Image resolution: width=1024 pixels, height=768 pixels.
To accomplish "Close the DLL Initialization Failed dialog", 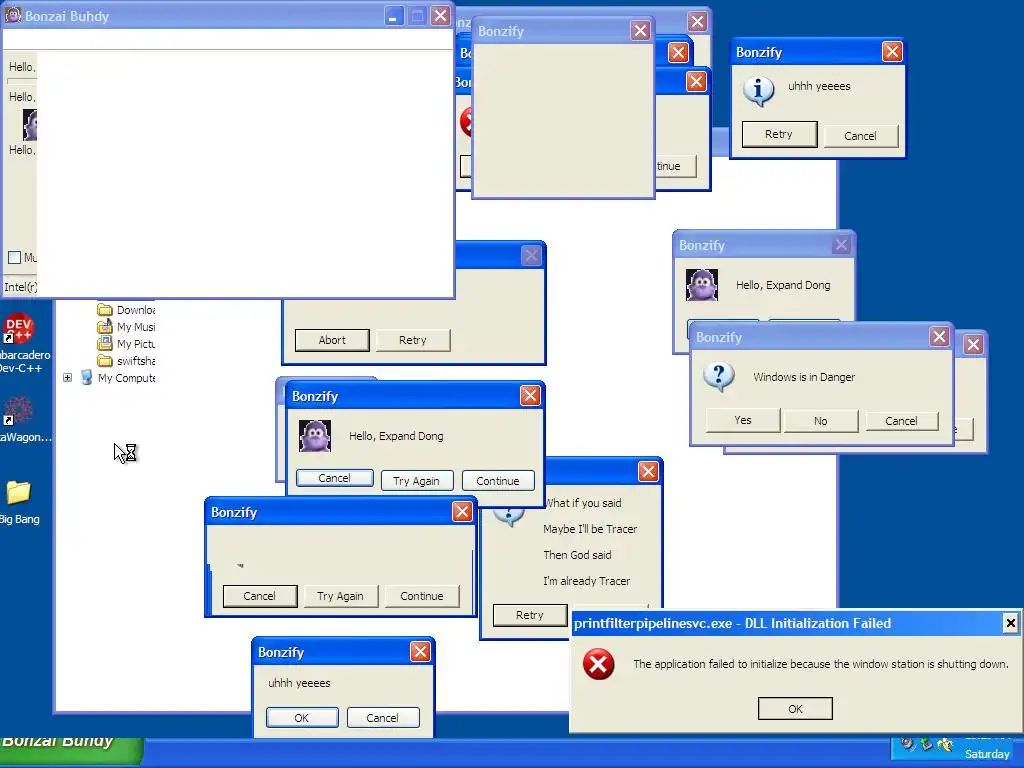I will pos(1010,623).
